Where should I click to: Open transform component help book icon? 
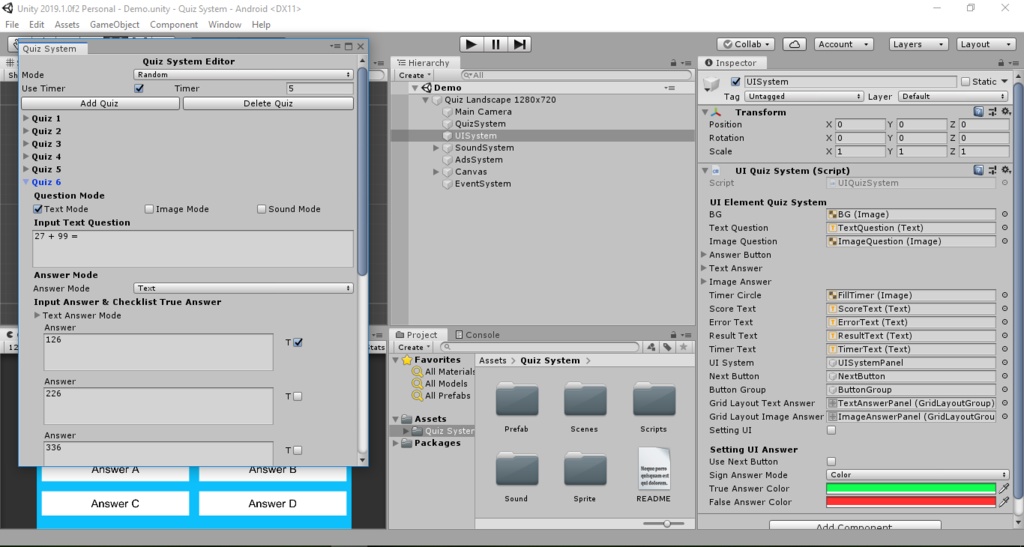pos(978,112)
